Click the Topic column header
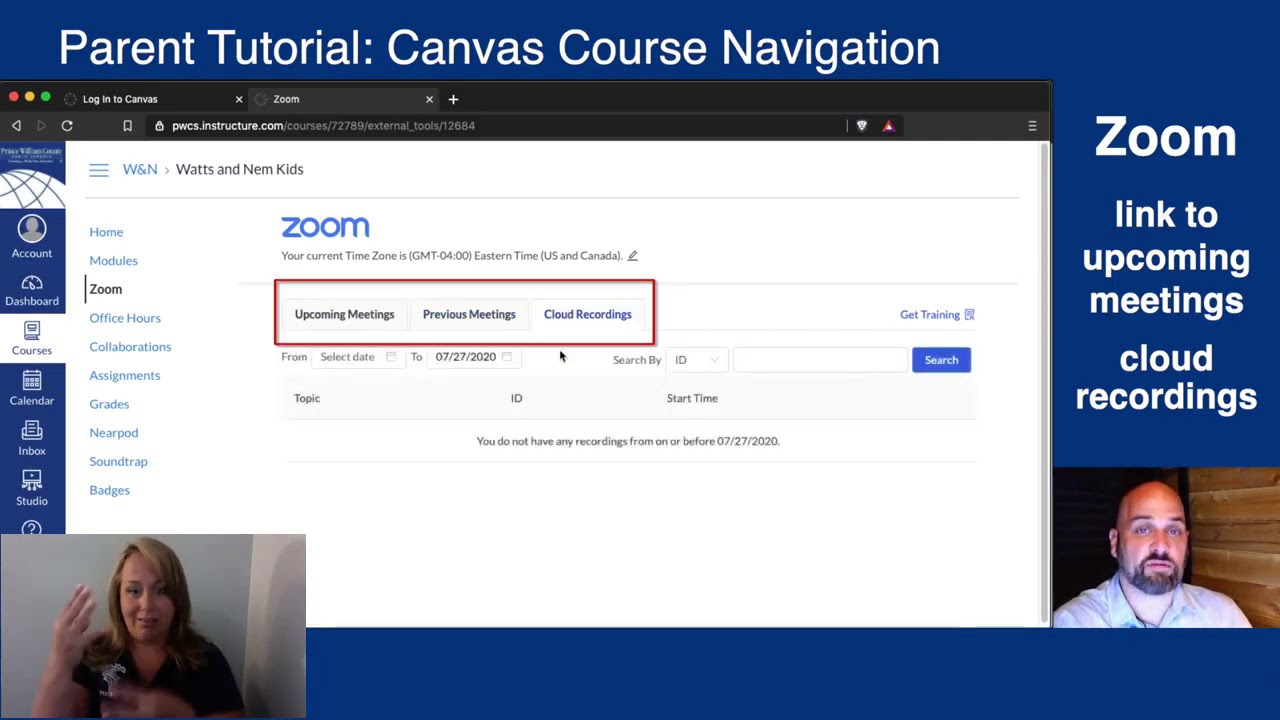1280x720 pixels. tap(307, 398)
